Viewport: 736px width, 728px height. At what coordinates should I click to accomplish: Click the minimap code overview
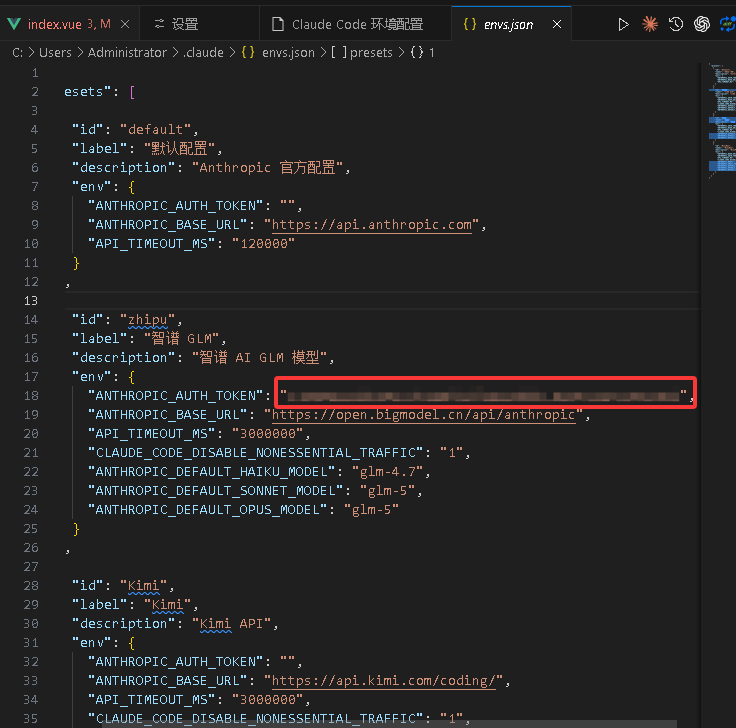pyautogui.click(x=722, y=120)
